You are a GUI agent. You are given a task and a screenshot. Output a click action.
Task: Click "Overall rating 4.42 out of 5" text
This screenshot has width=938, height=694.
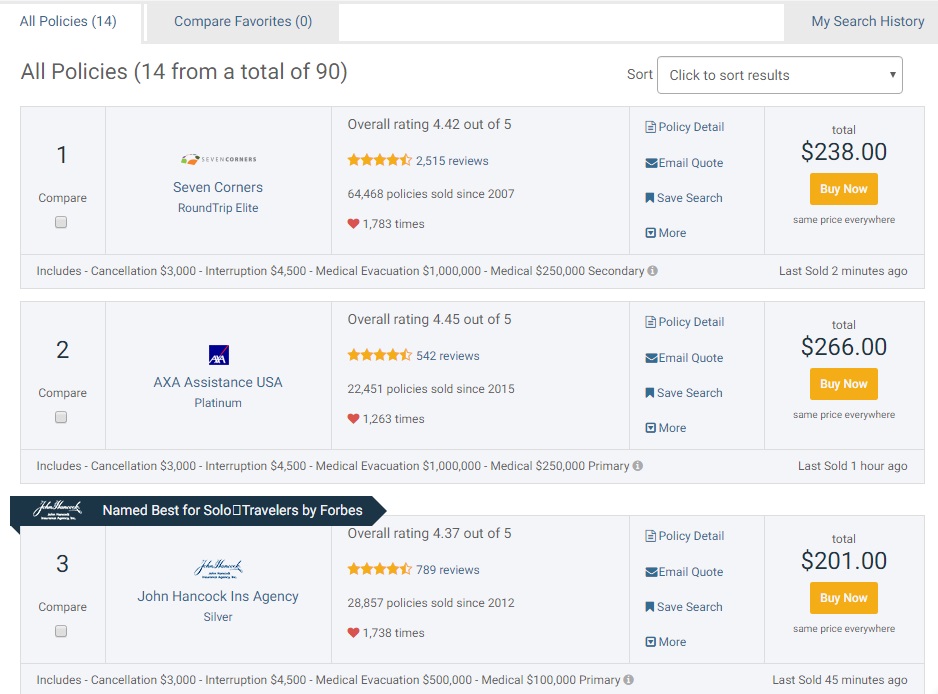tap(430, 124)
